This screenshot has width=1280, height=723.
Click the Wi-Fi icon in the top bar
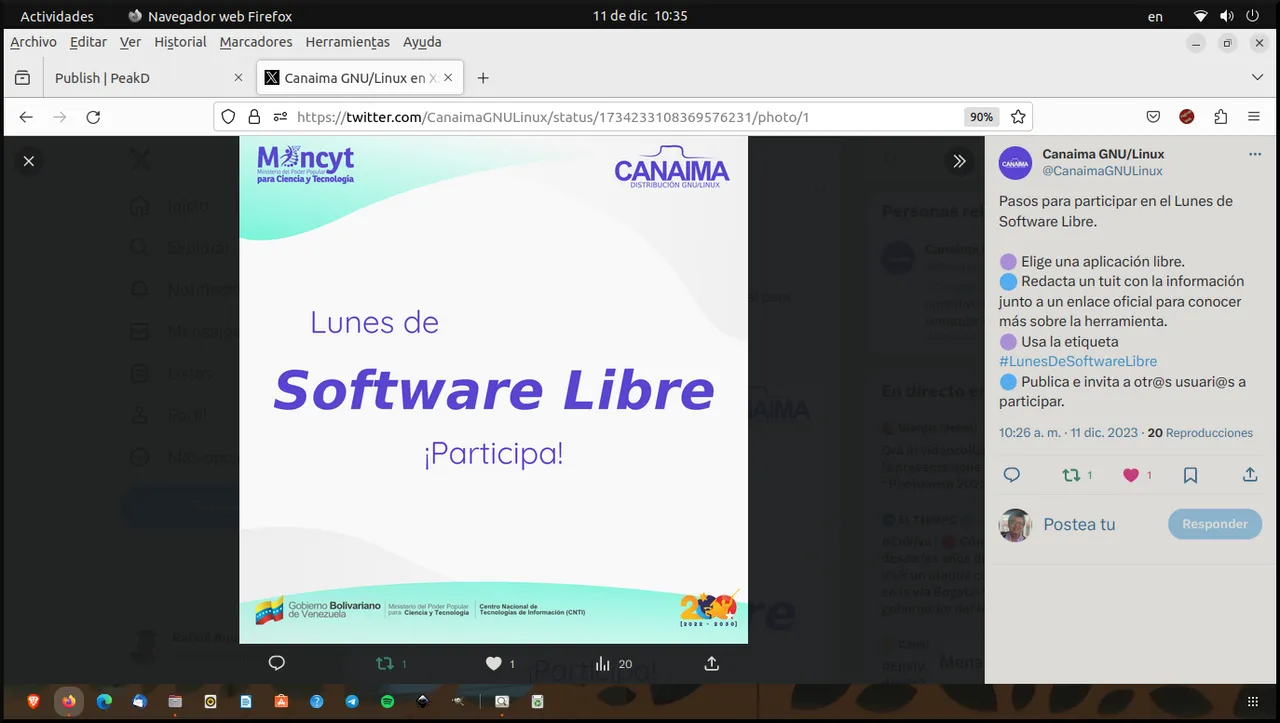[x=1201, y=16]
